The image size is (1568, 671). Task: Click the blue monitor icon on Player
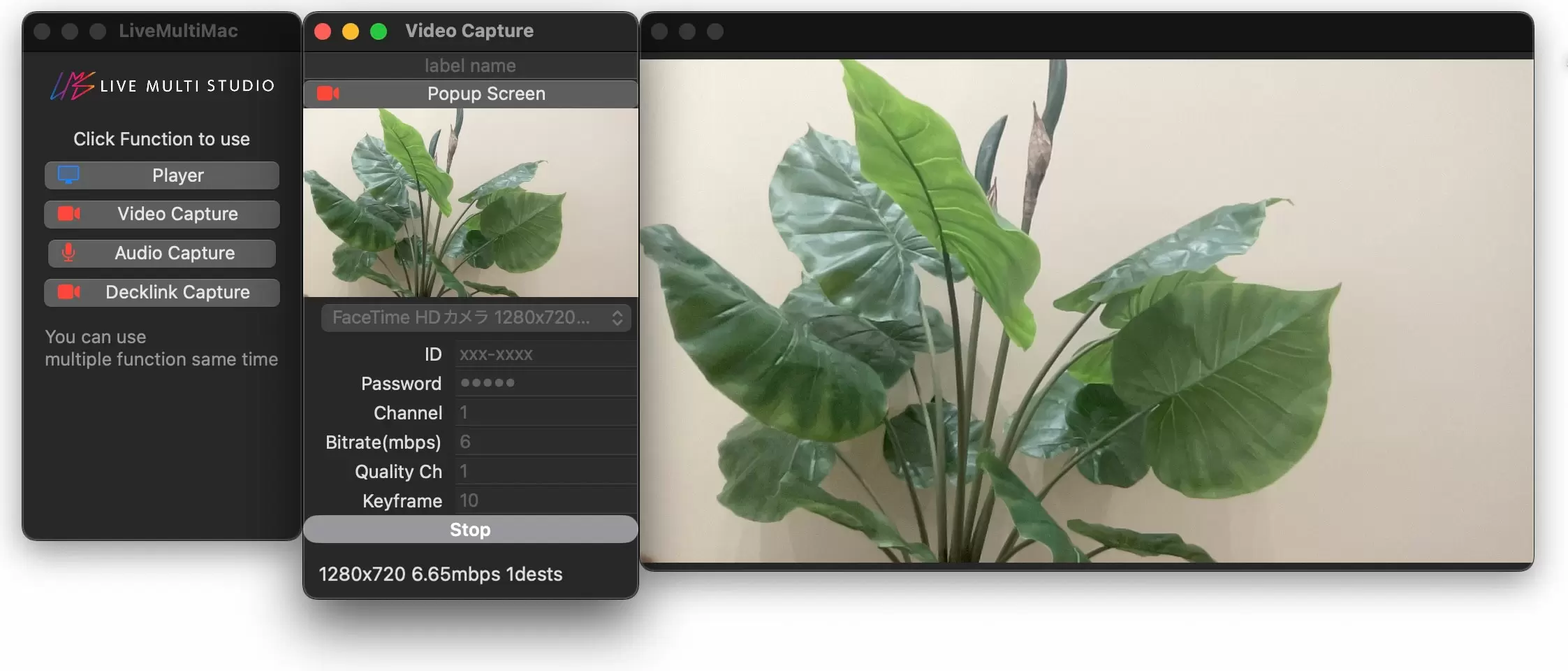click(68, 175)
